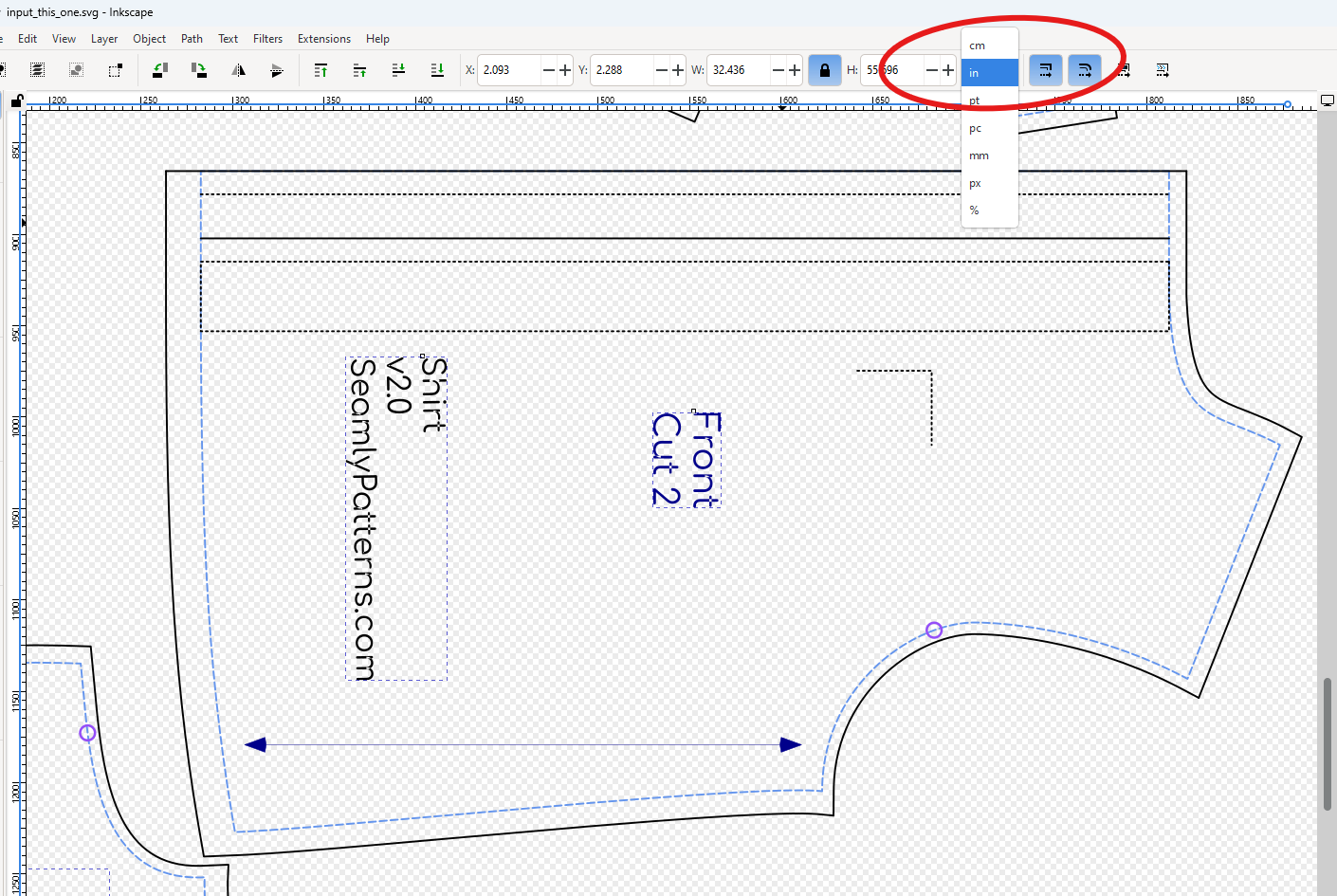This screenshot has height=896, width=1337.
Task: Raise selection to top
Action: [321, 70]
